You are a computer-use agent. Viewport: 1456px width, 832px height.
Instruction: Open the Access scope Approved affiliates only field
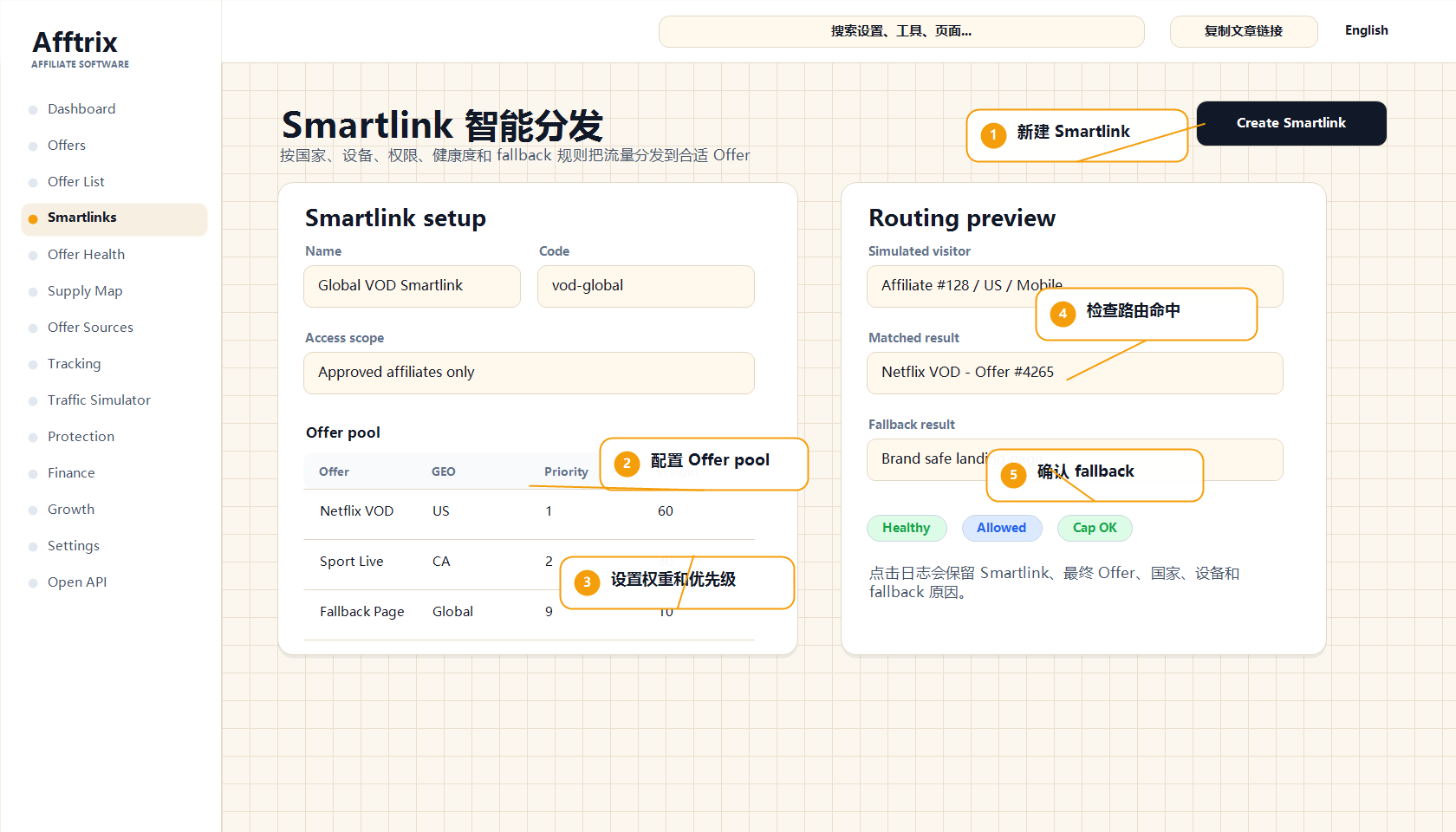pyautogui.click(x=529, y=373)
